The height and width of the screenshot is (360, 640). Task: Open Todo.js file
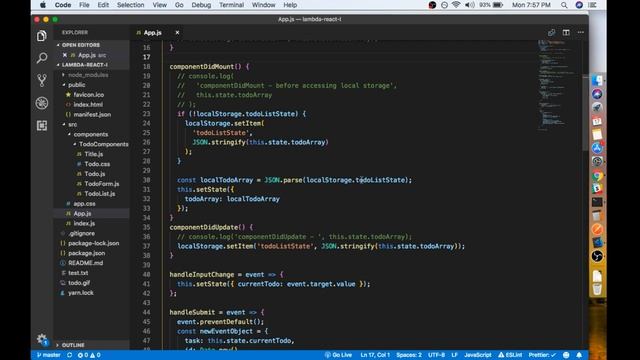point(95,174)
